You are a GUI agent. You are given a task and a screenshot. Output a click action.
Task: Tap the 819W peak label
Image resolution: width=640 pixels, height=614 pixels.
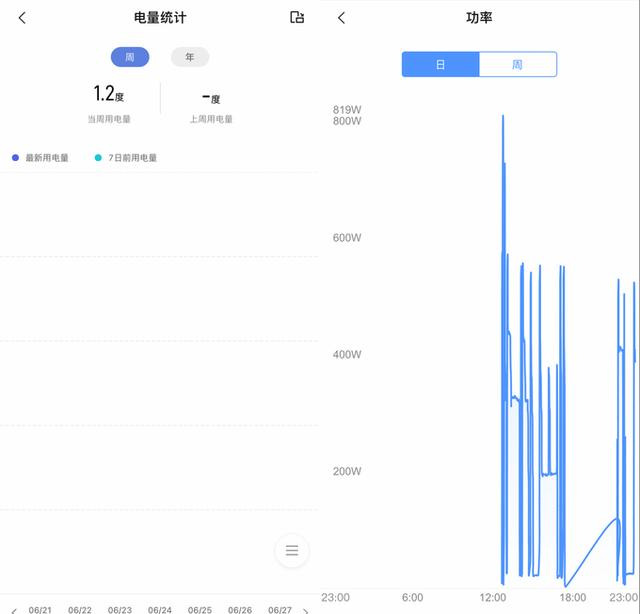coord(347,109)
